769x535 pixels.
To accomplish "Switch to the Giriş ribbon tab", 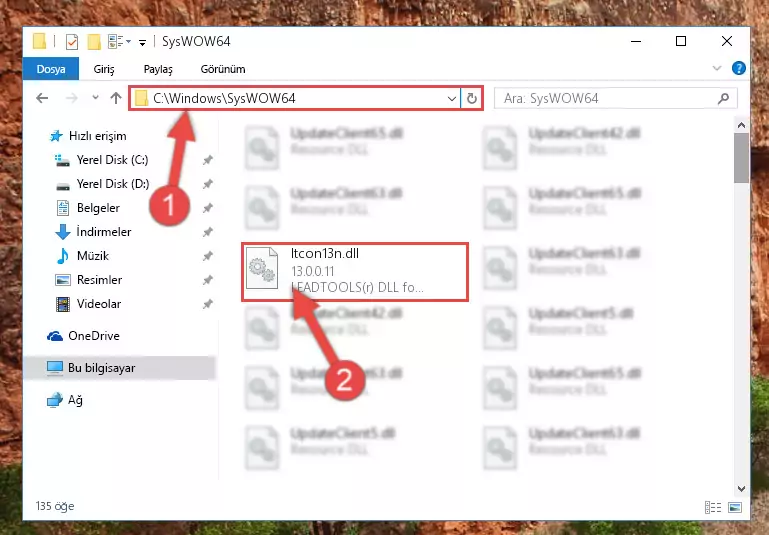I will pyautogui.click(x=104, y=69).
